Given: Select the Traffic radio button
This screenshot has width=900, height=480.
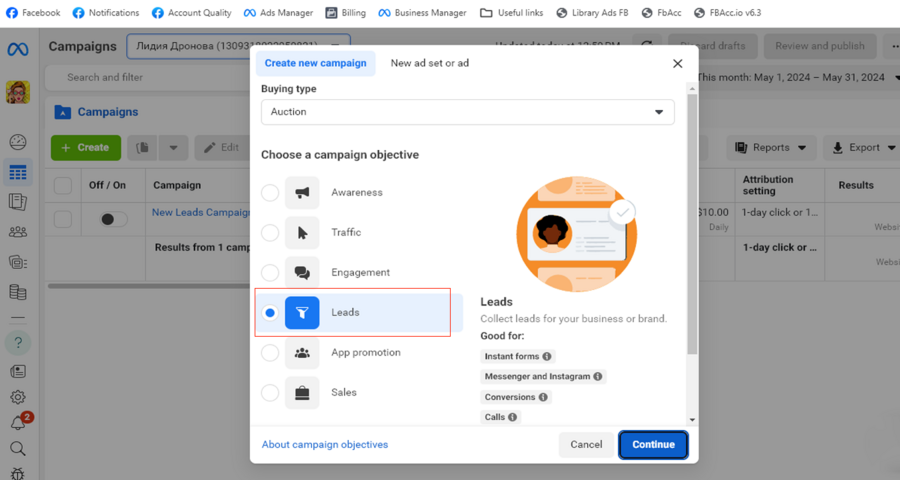Looking at the screenshot, I should (270, 233).
